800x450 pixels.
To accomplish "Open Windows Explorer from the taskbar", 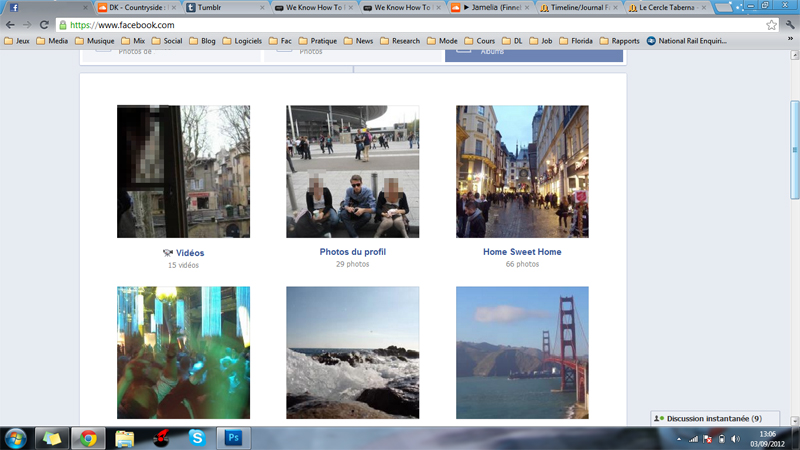I will (x=124, y=438).
